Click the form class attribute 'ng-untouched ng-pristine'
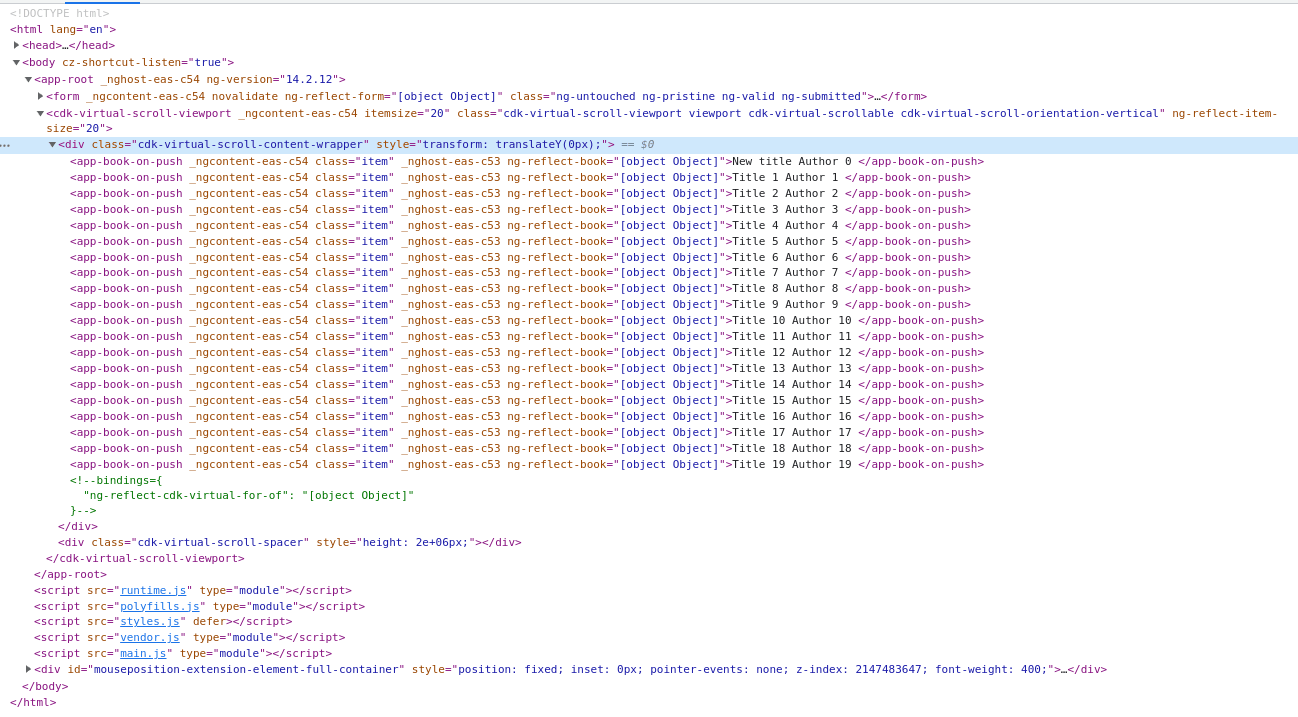Image resolution: width=1298 pixels, height=717 pixels. tap(689, 96)
